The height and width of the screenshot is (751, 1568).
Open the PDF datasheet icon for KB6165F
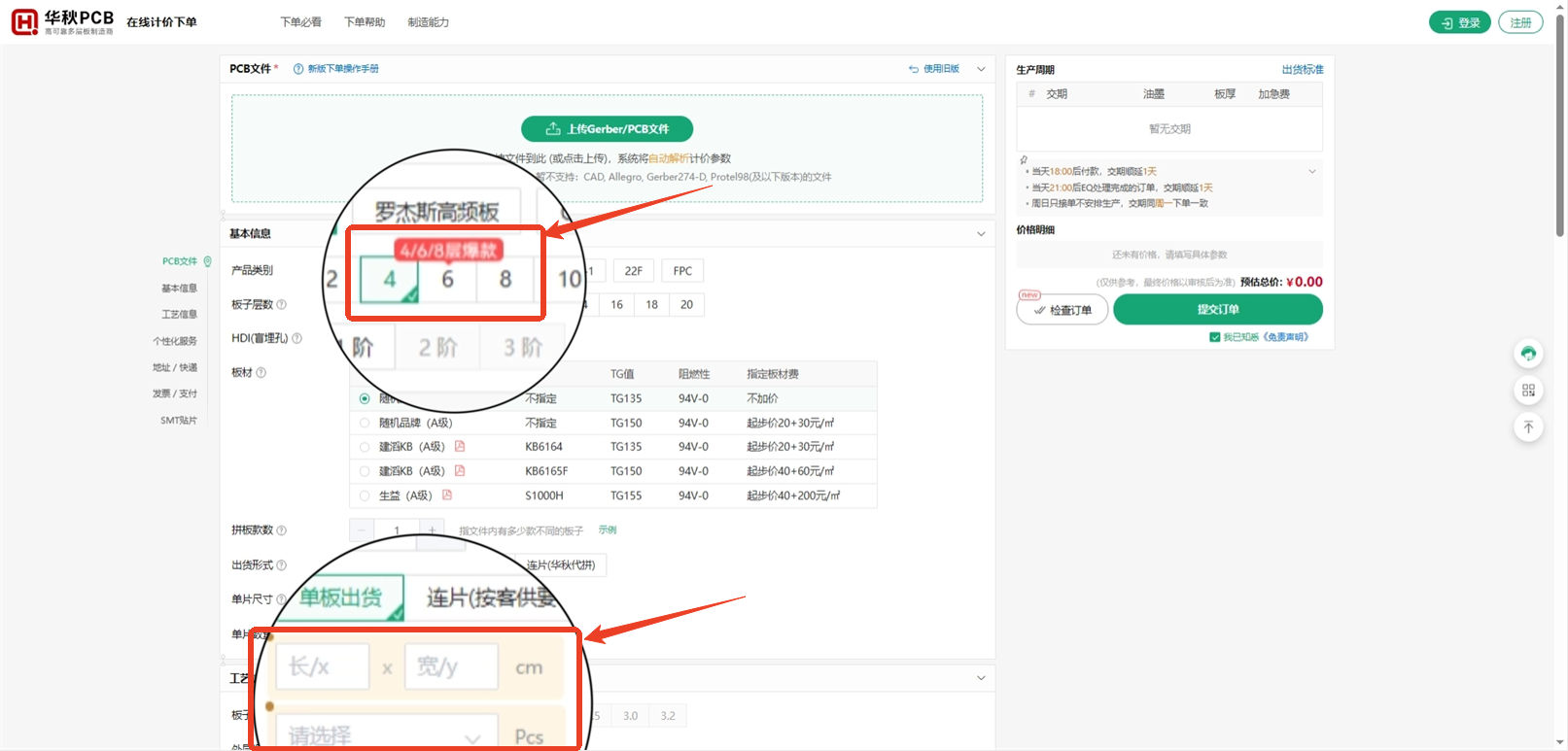click(x=460, y=471)
